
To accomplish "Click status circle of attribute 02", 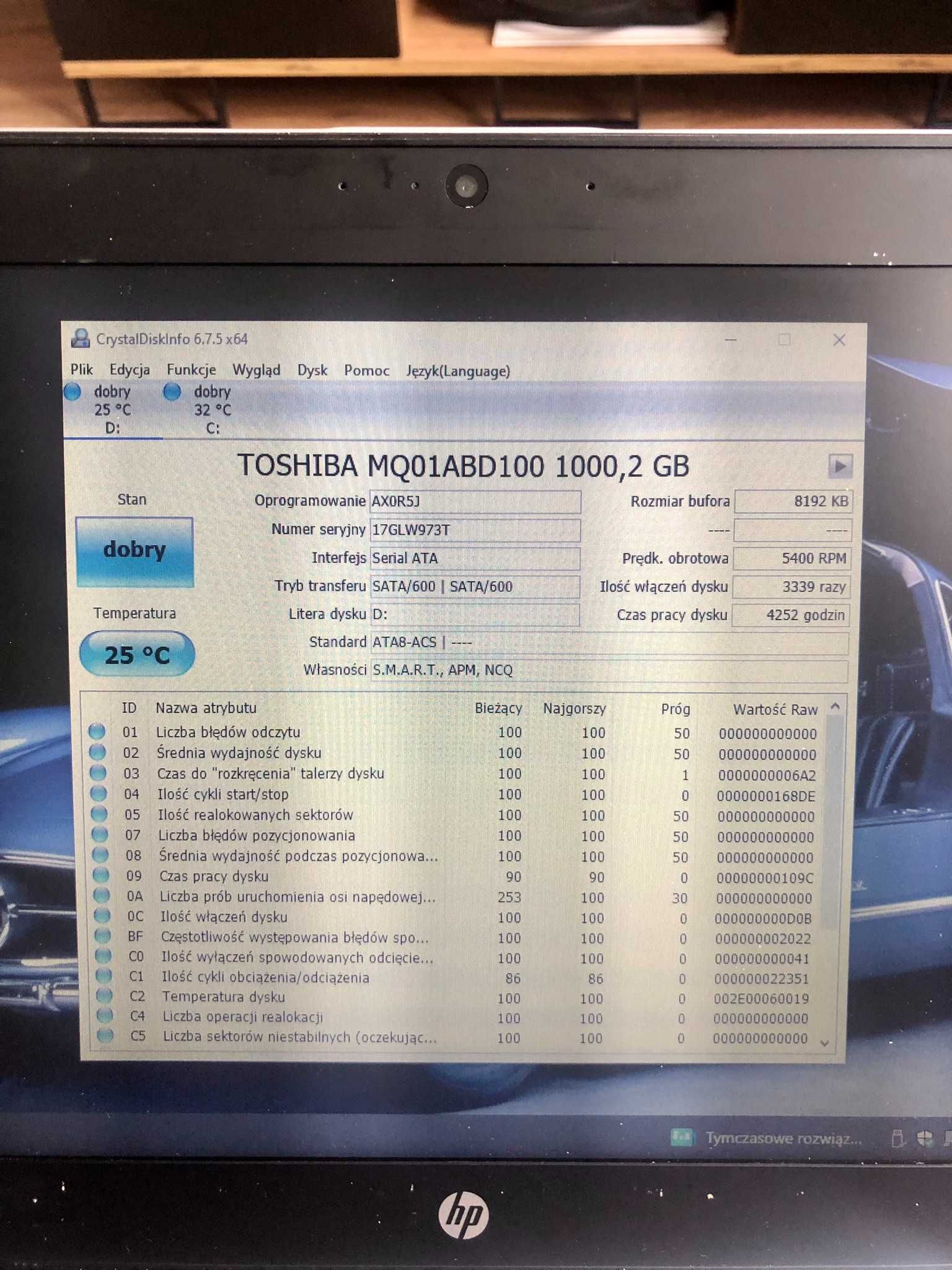I will [97, 752].
